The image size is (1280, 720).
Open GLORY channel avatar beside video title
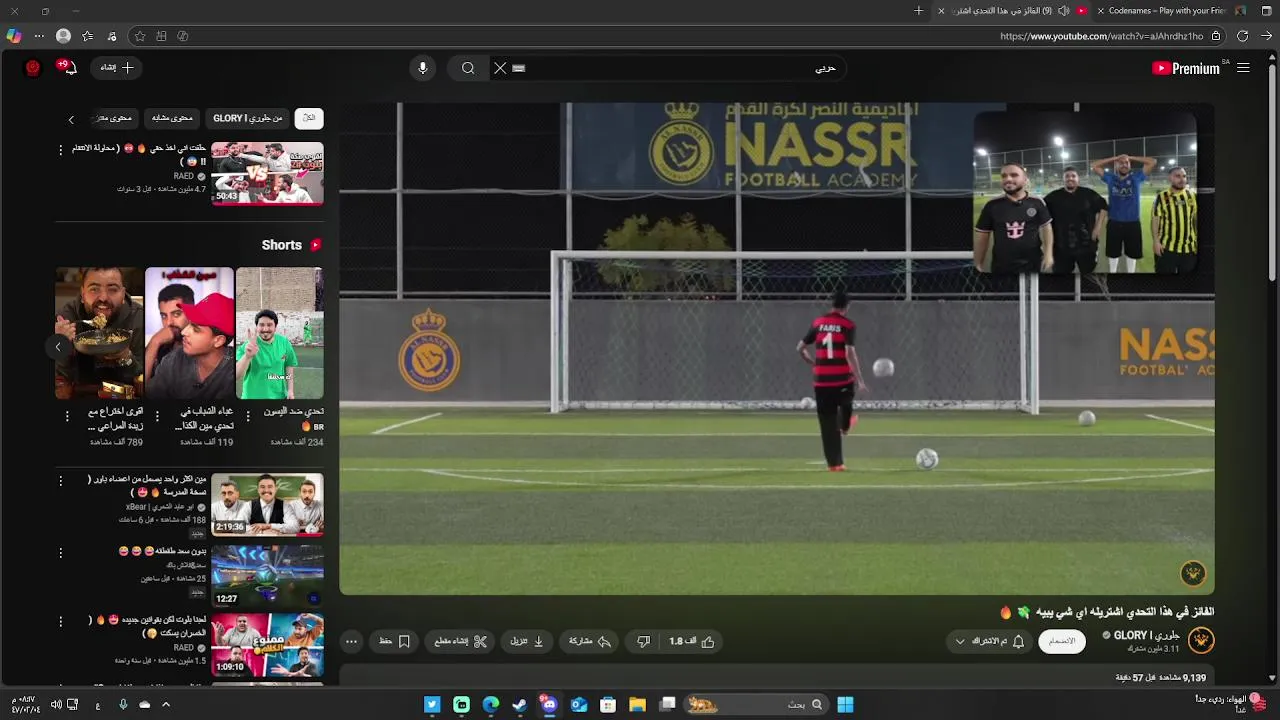coord(1201,640)
